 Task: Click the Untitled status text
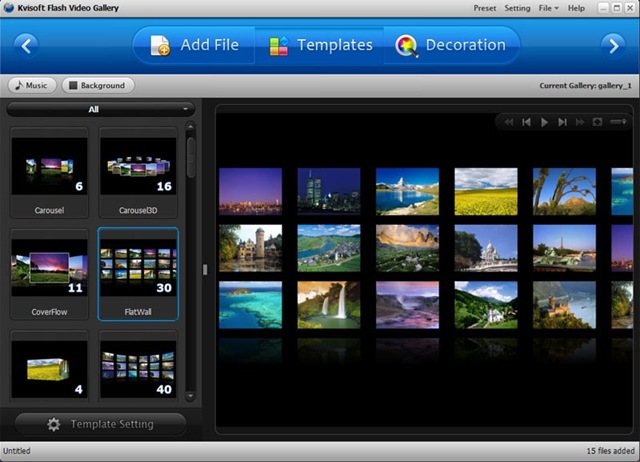(17, 451)
